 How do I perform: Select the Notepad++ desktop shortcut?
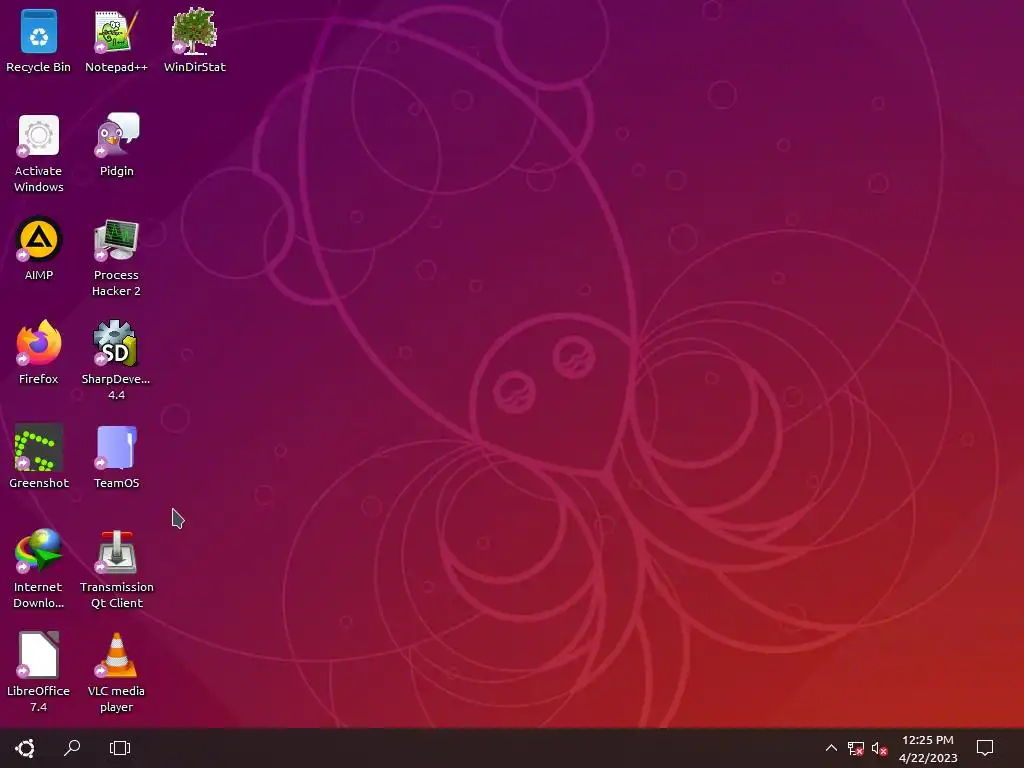(x=116, y=31)
